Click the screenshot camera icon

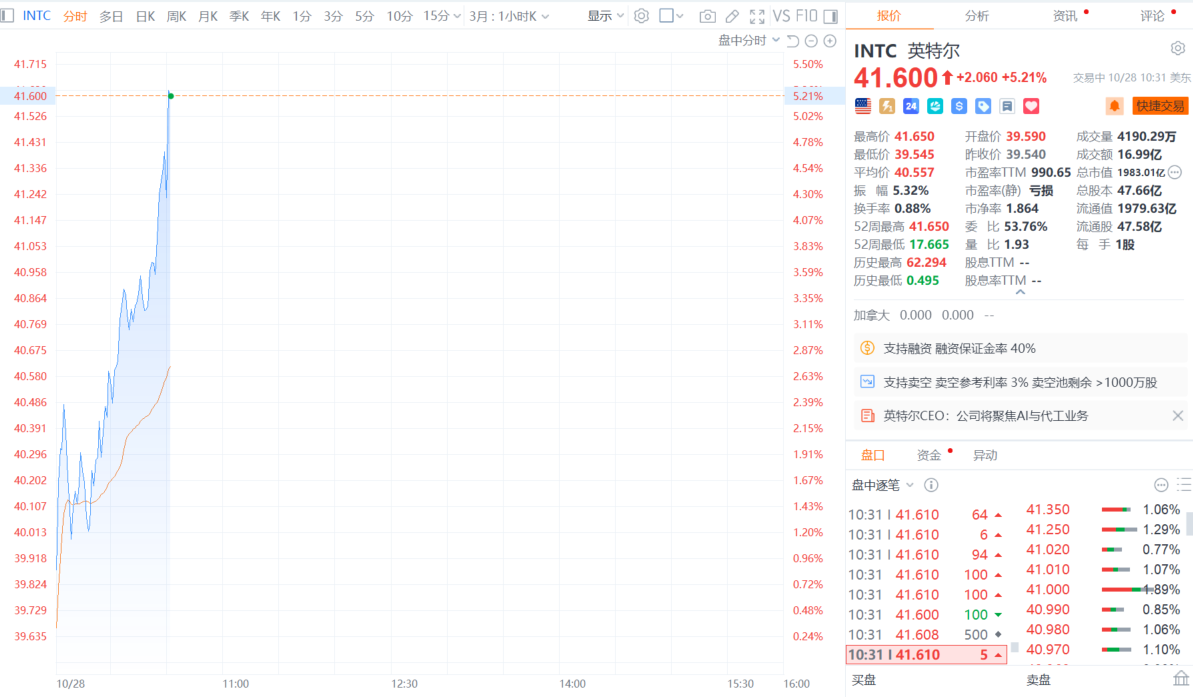[707, 16]
